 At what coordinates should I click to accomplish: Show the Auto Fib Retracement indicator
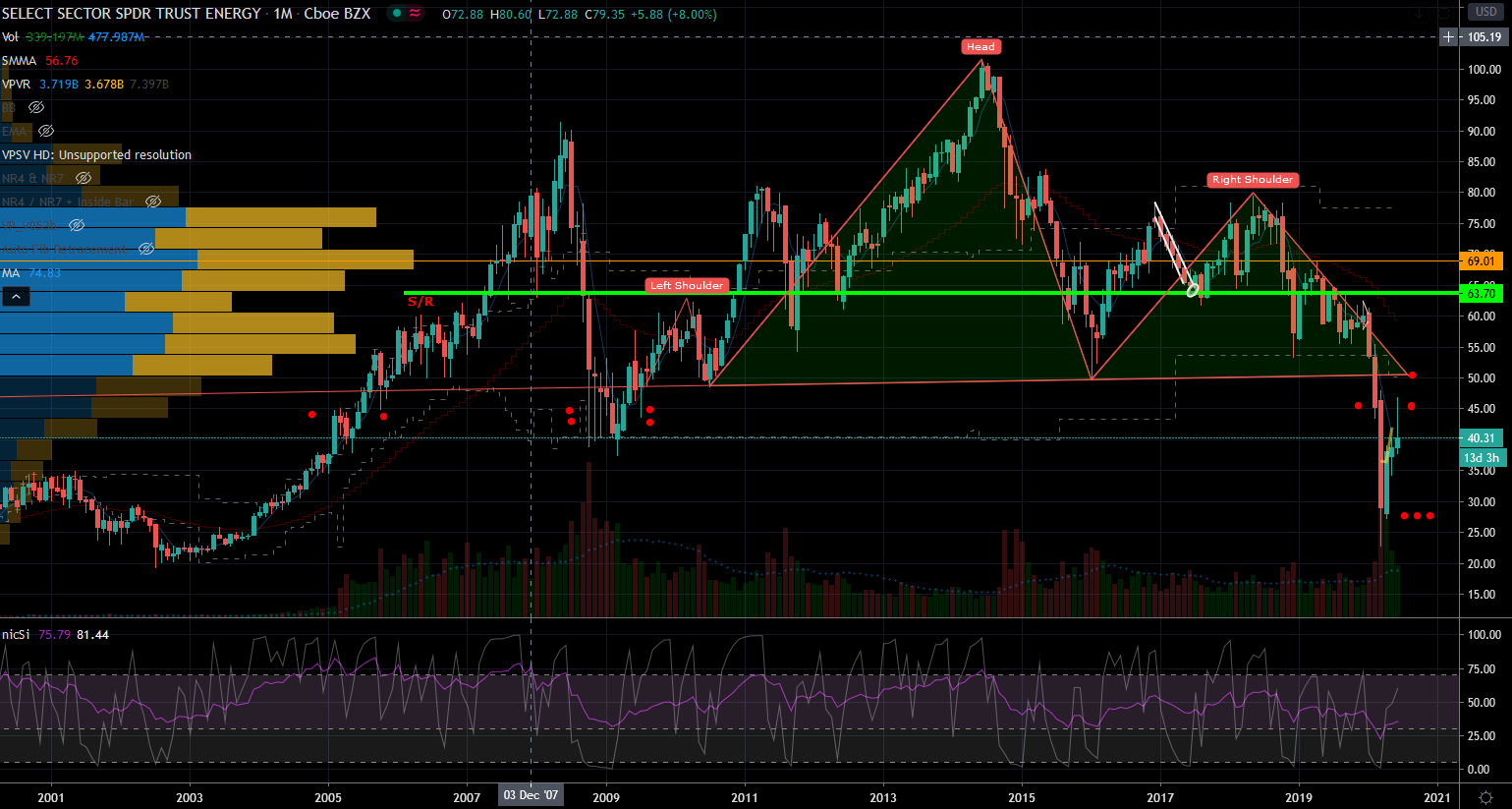(x=146, y=249)
